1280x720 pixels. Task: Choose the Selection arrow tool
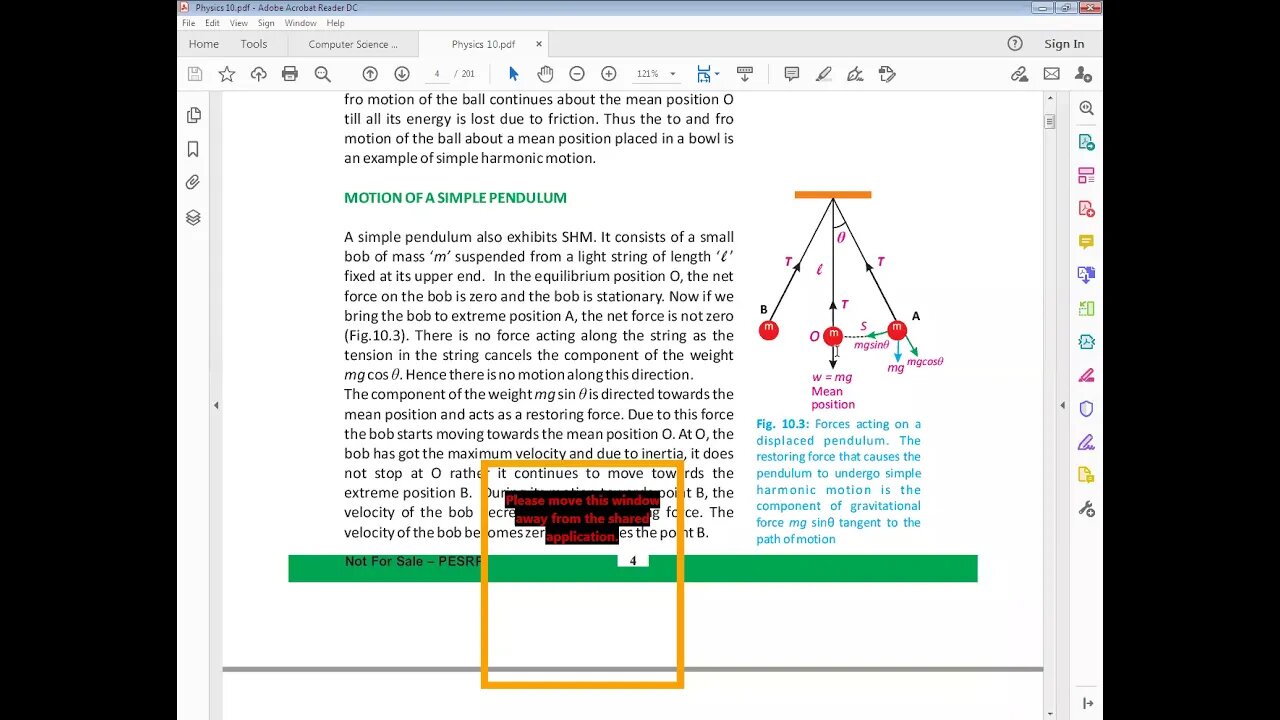click(x=514, y=74)
